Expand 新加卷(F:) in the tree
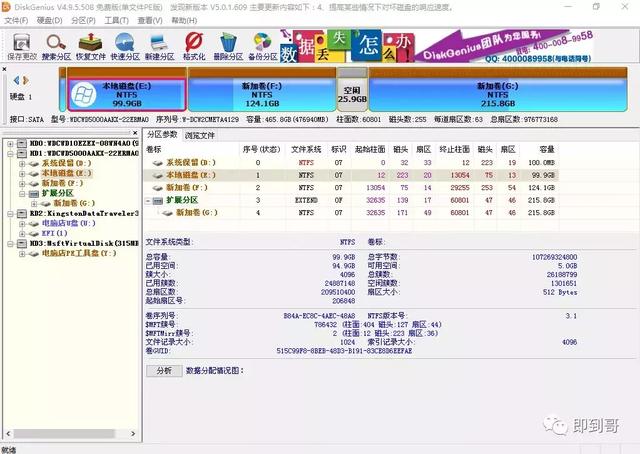 point(22,184)
